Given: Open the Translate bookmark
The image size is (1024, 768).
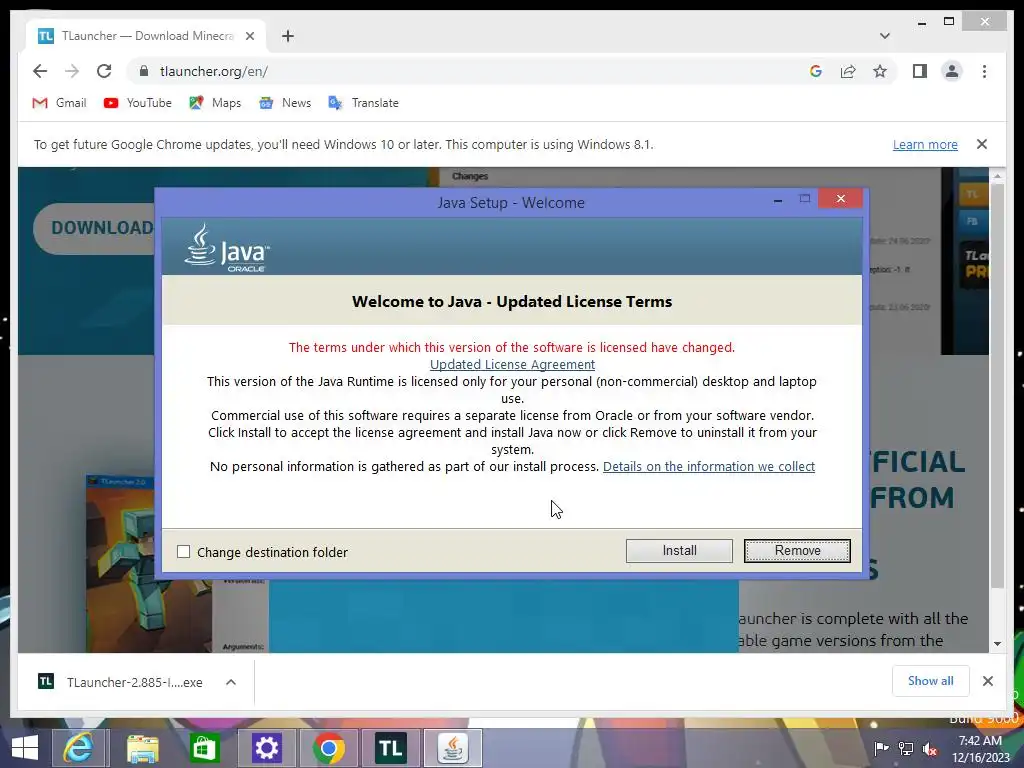Looking at the screenshot, I should click(x=363, y=103).
